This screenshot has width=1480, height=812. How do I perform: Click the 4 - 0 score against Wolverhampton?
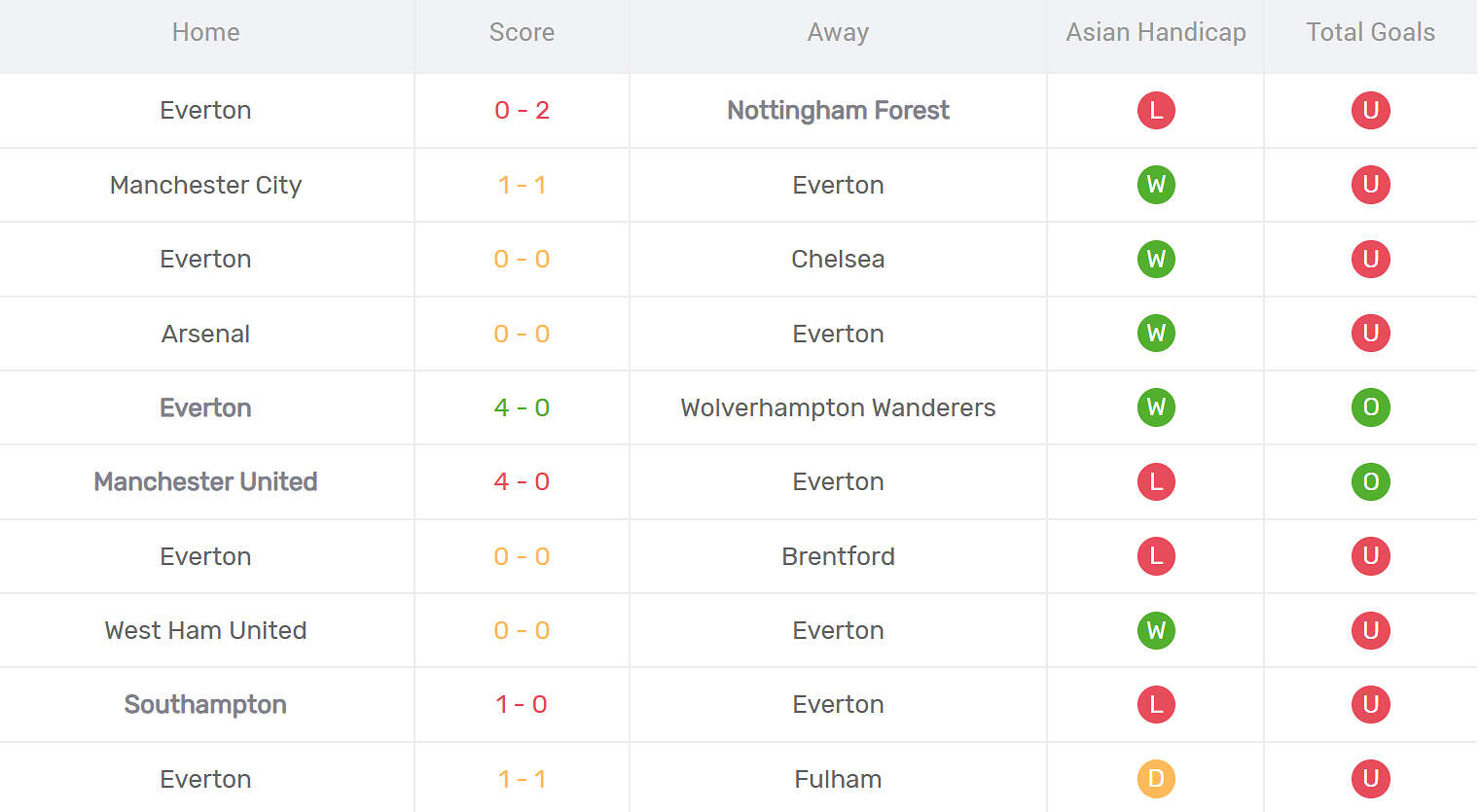pyautogui.click(x=522, y=407)
